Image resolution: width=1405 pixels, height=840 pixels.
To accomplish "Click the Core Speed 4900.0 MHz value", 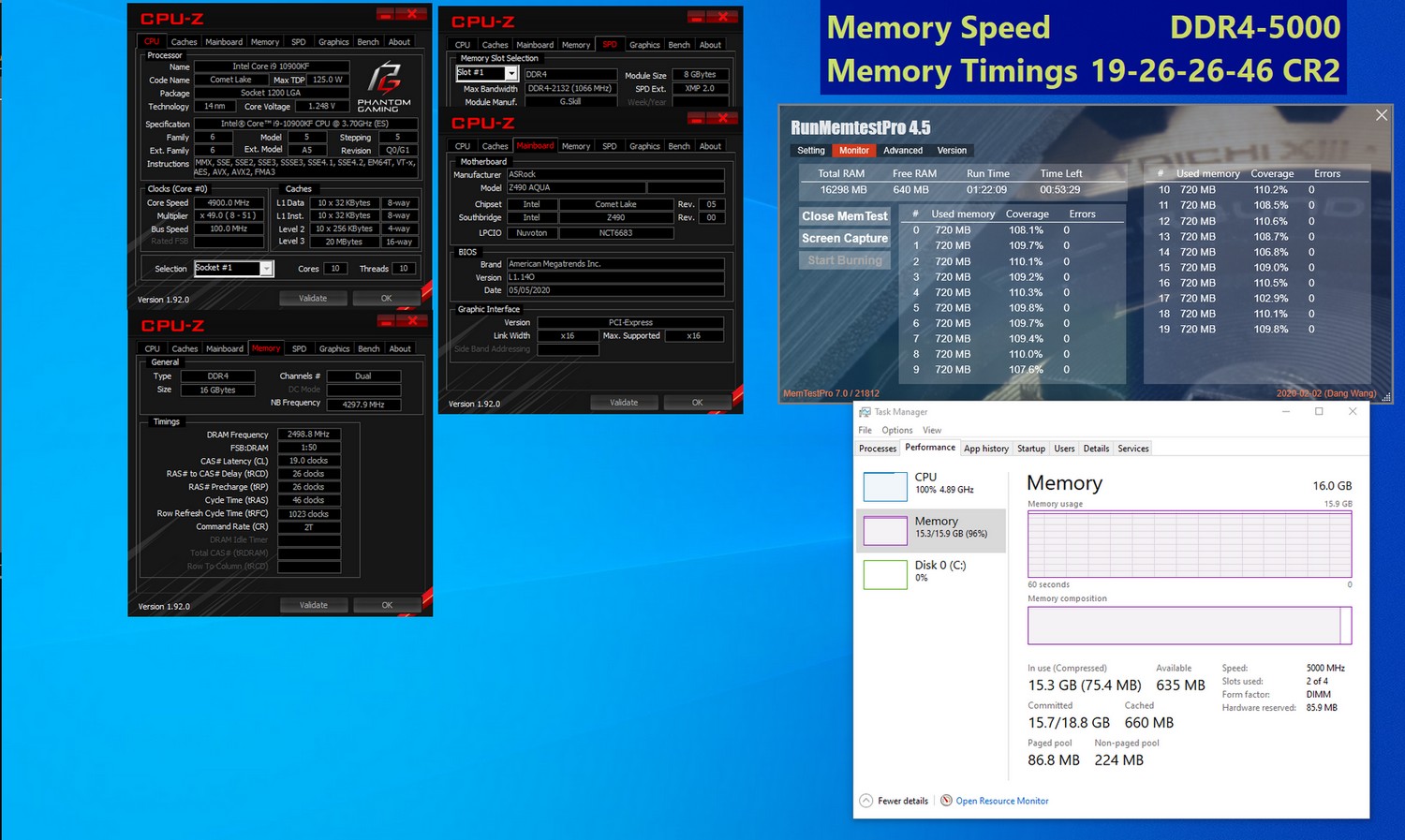I will pos(229,203).
